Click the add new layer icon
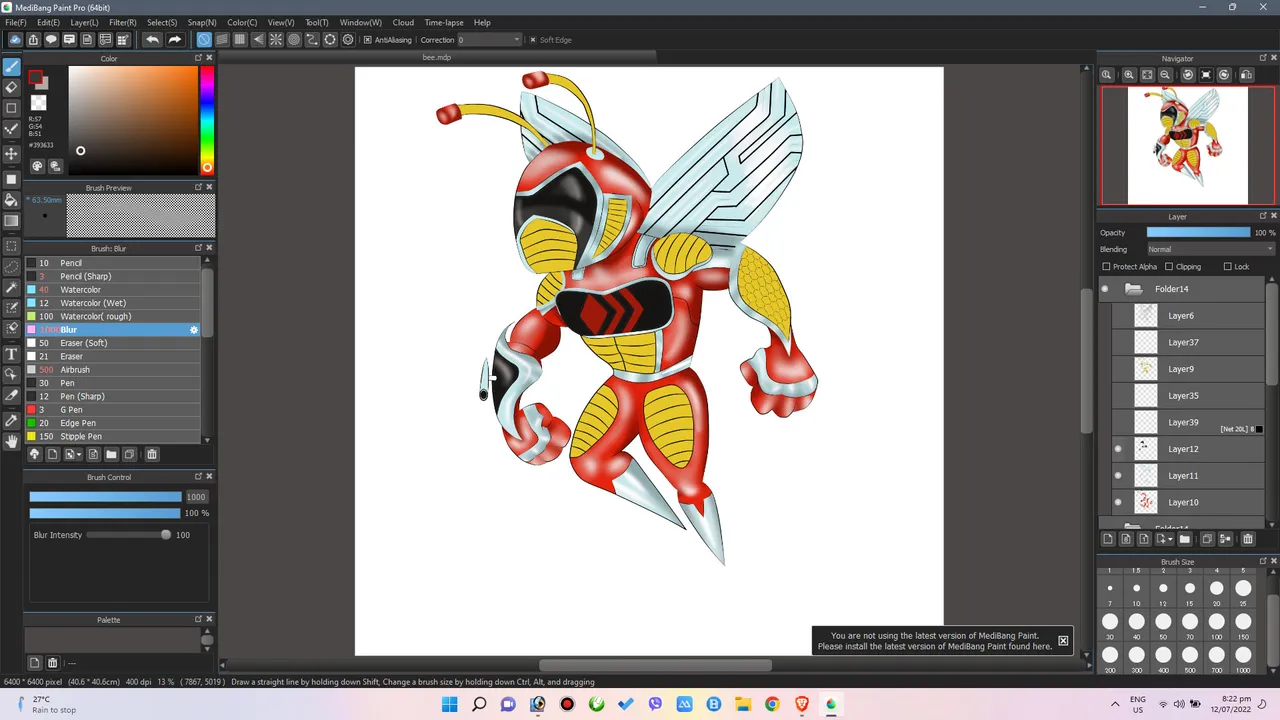The height and width of the screenshot is (720, 1280). (1108, 539)
